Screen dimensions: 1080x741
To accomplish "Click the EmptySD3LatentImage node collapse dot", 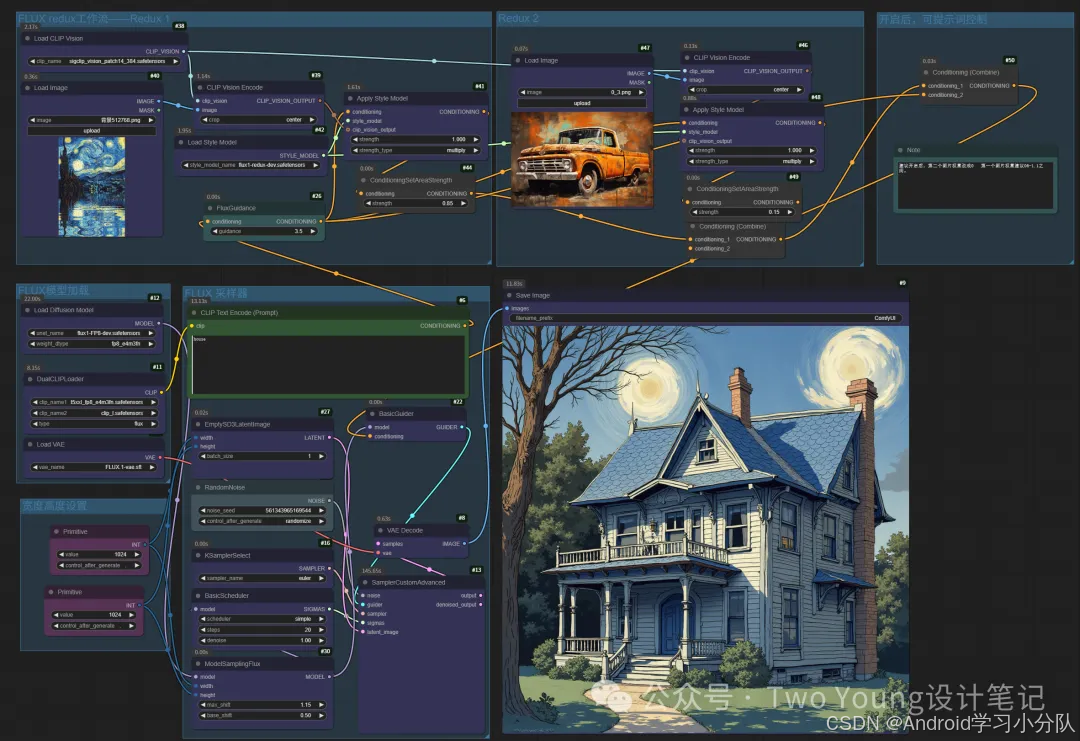I will coord(198,425).
